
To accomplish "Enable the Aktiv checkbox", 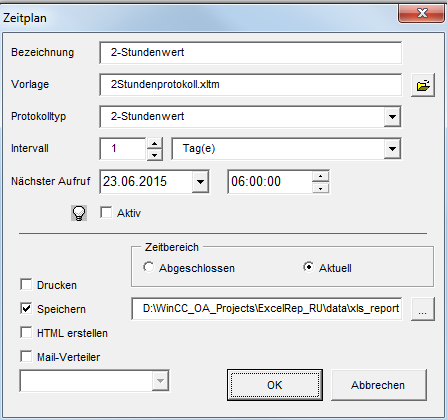I will point(106,213).
